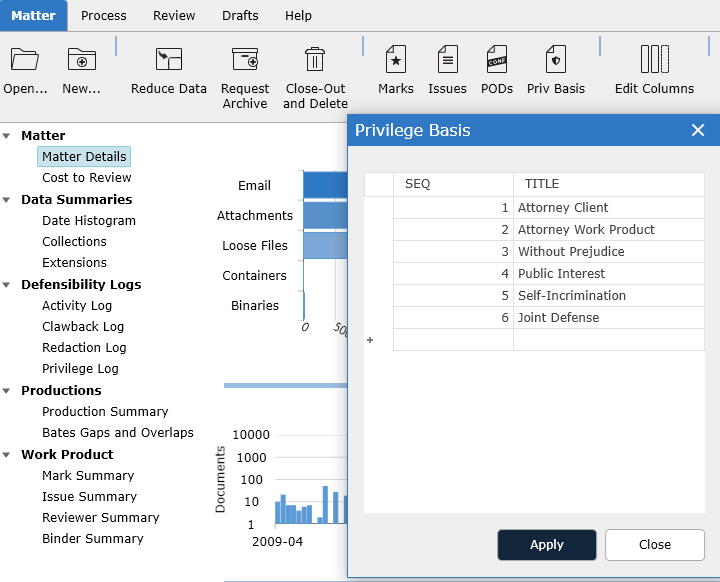720x582 pixels.
Task: Open the Drafts ribbon tab
Action: [x=240, y=16]
